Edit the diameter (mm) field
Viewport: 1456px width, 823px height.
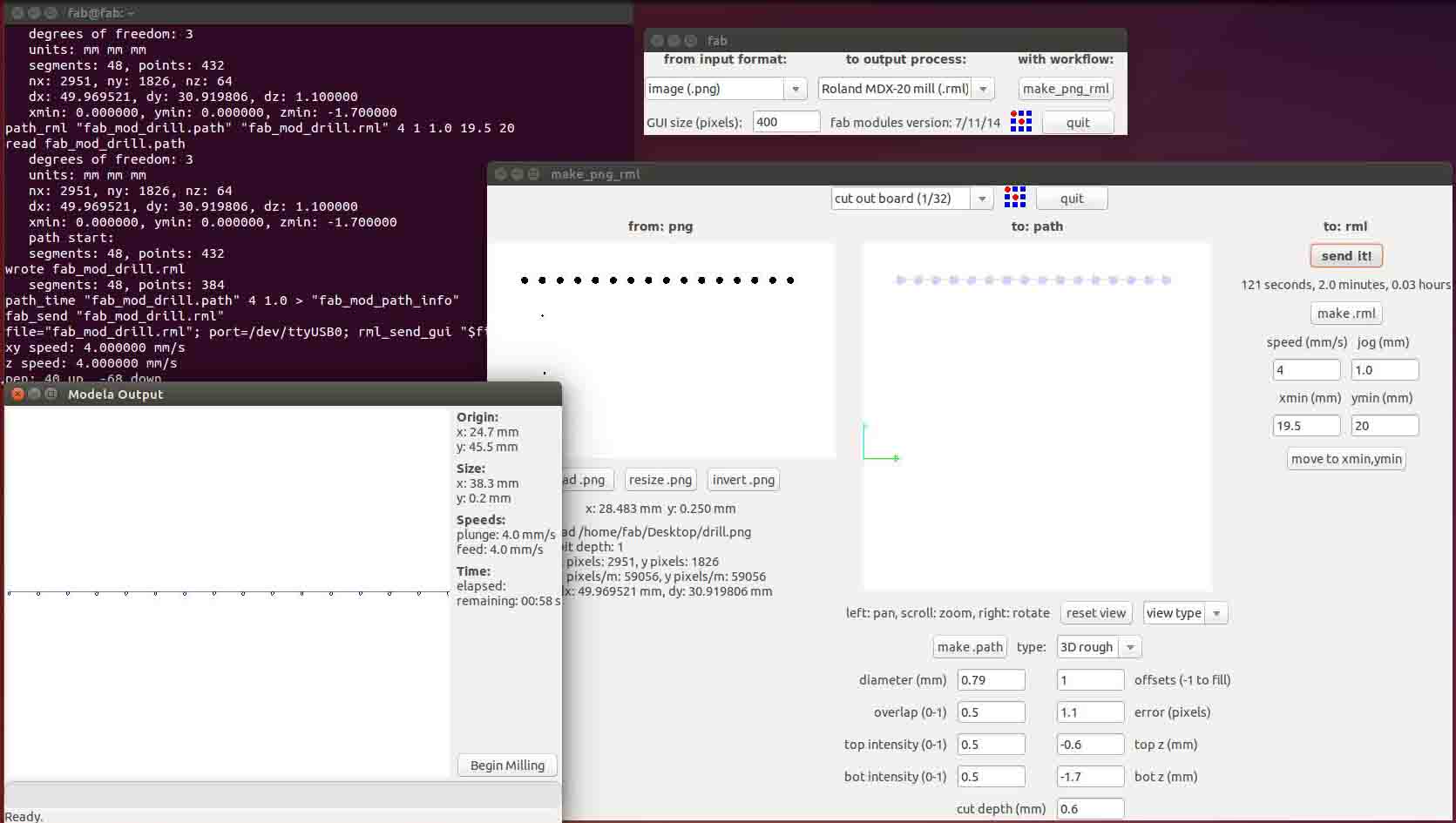991,680
